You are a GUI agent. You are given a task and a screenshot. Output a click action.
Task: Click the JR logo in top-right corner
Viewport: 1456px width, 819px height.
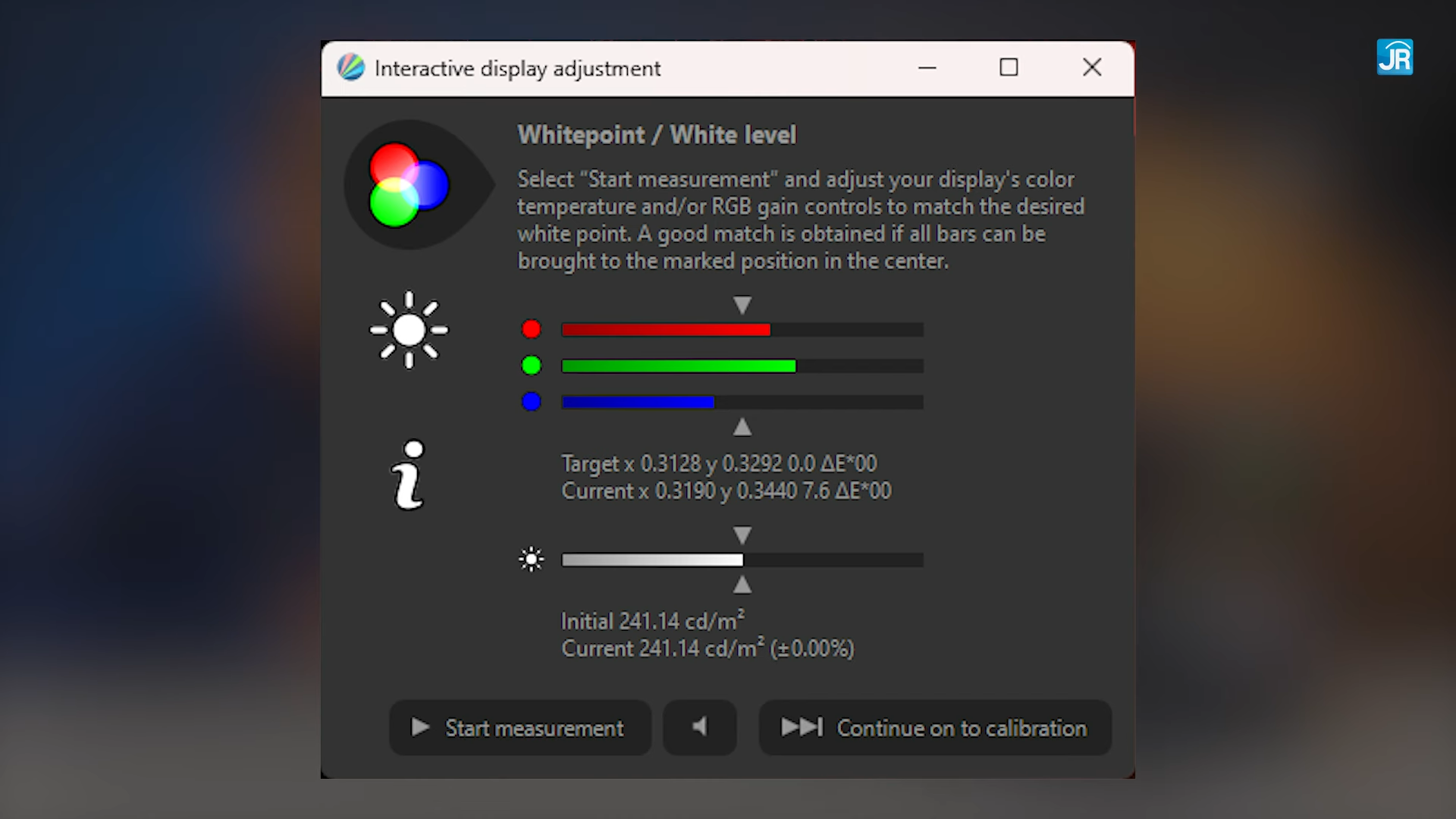coord(1395,57)
